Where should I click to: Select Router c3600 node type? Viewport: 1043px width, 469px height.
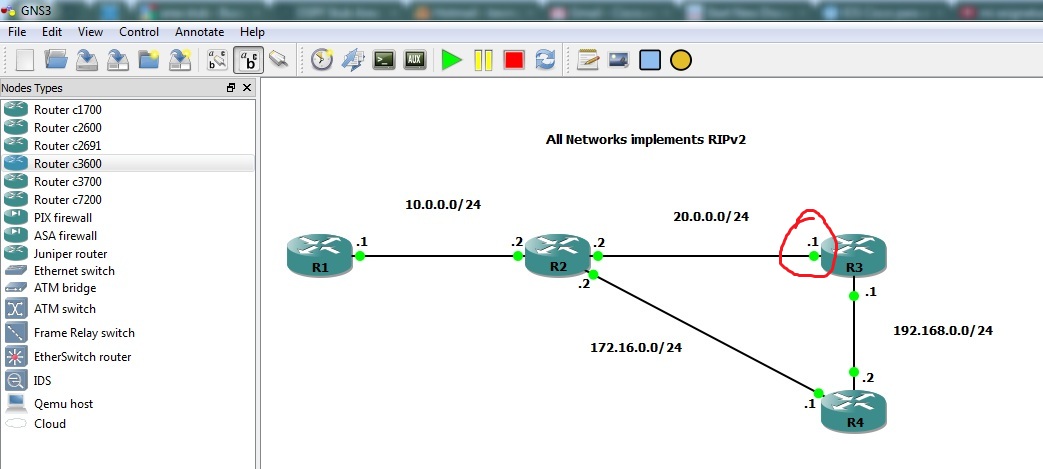click(x=128, y=164)
